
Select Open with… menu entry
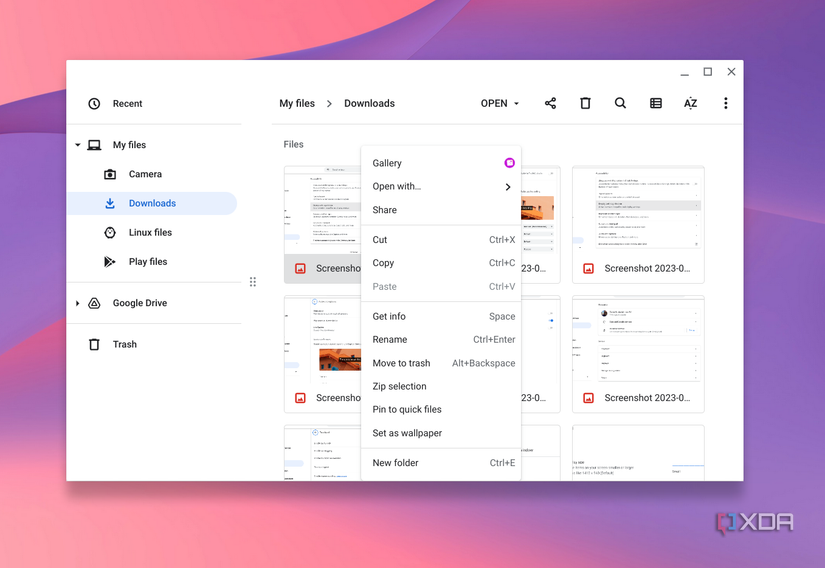point(441,186)
